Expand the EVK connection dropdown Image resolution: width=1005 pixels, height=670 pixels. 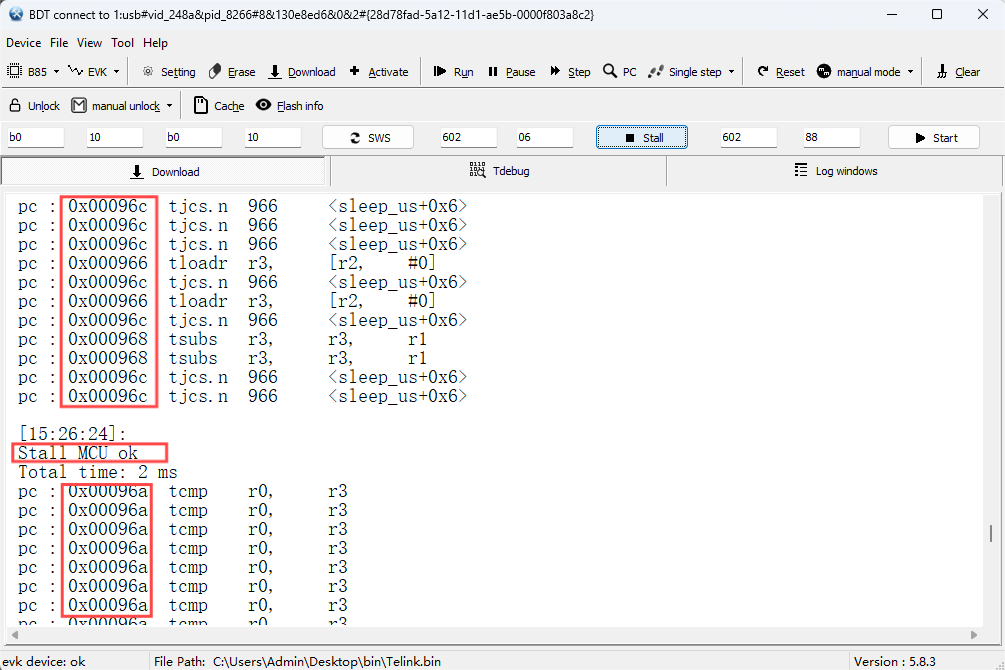tap(117, 72)
